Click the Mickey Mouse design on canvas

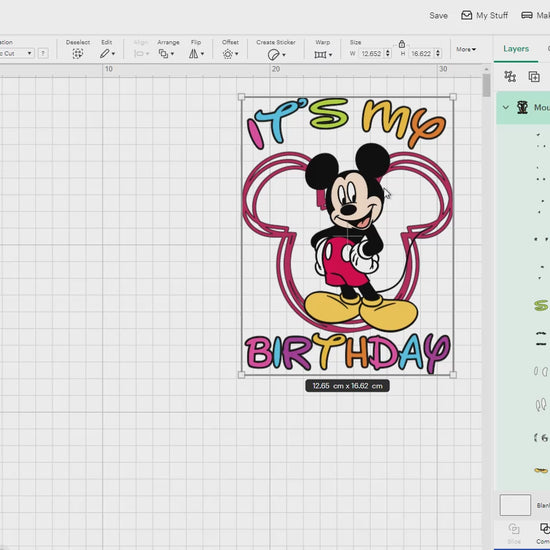coord(347,236)
